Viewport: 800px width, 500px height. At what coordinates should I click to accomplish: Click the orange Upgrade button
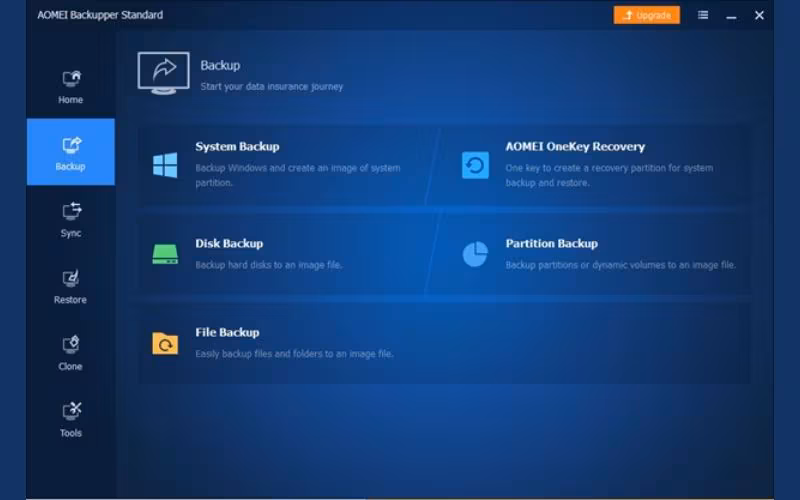point(646,15)
